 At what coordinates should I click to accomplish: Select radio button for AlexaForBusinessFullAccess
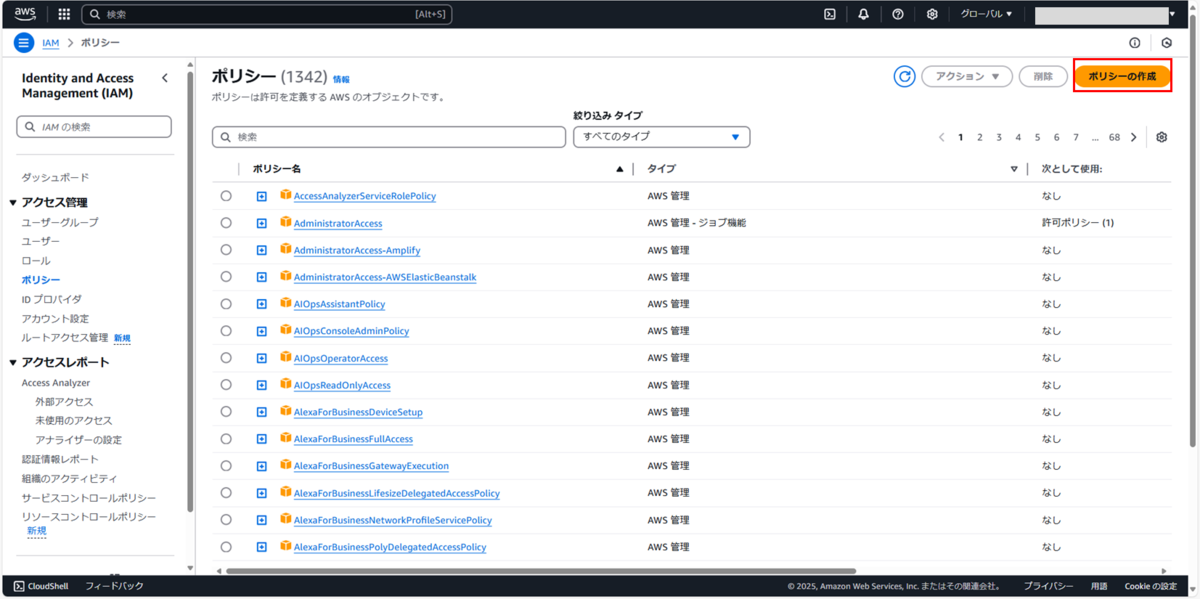[226, 439]
